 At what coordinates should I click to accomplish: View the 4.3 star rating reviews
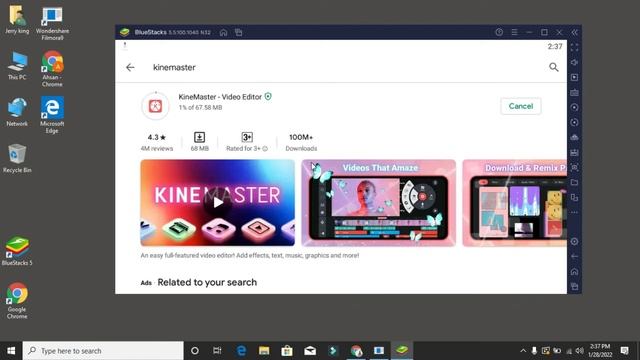157,142
